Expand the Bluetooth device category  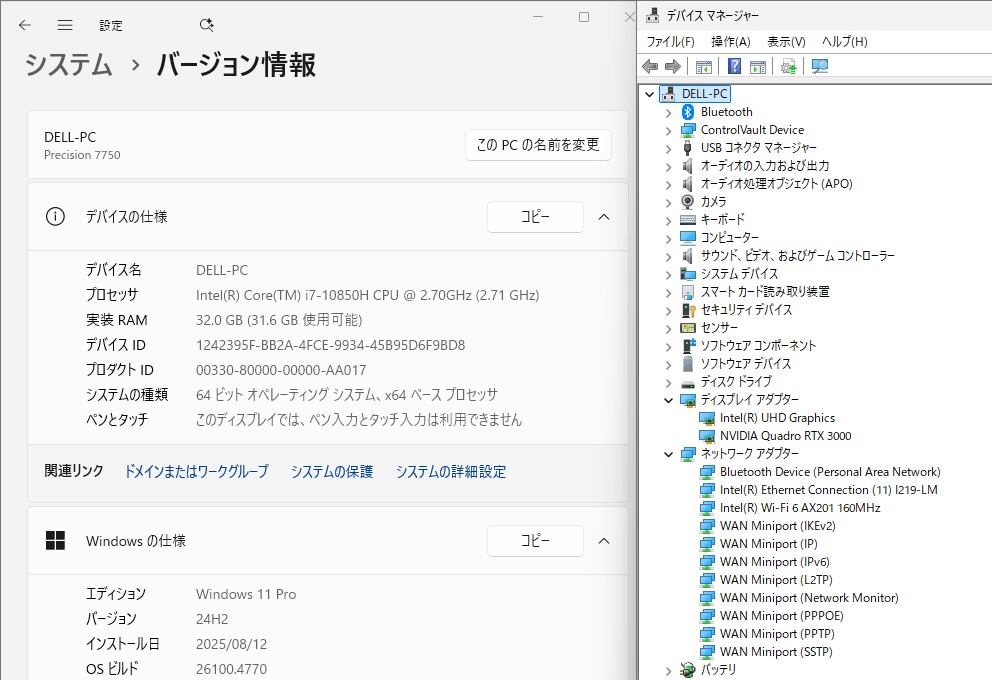669,112
